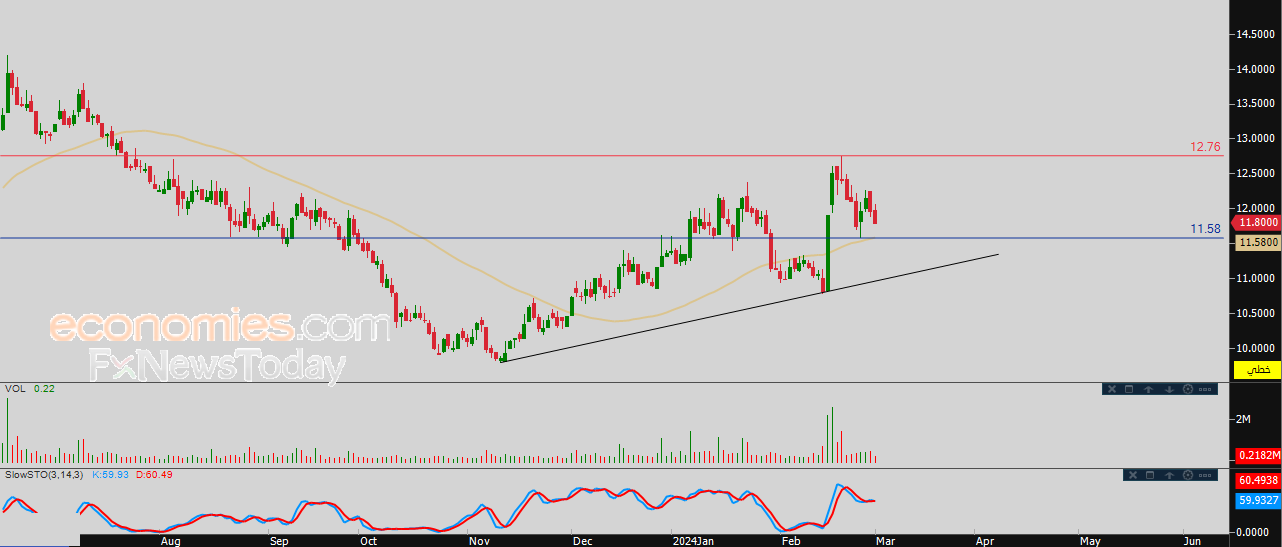Open SlowSTO indicator settings gear
This screenshot has width=1282, height=547.
pyautogui.click(x=1188, y=475)
